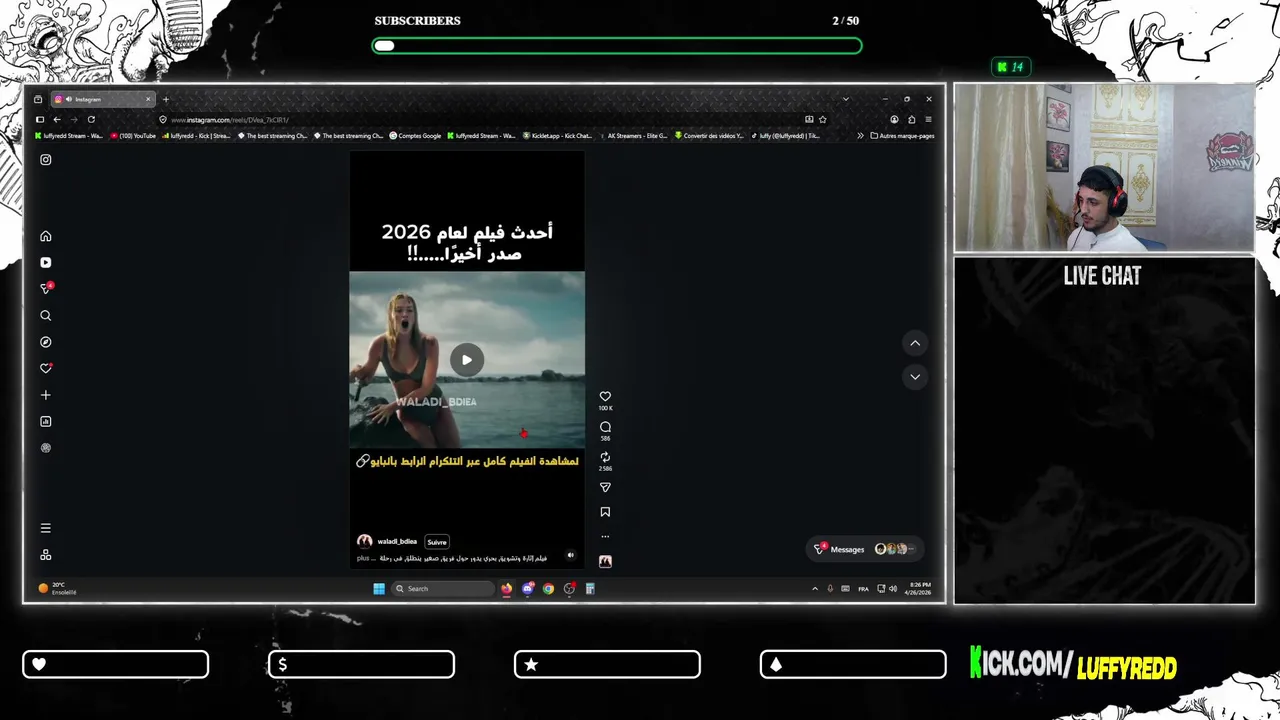The image size is (1280, 720).
Task: Open the Reels section in sidebar
Action: [x=45, y=262]
